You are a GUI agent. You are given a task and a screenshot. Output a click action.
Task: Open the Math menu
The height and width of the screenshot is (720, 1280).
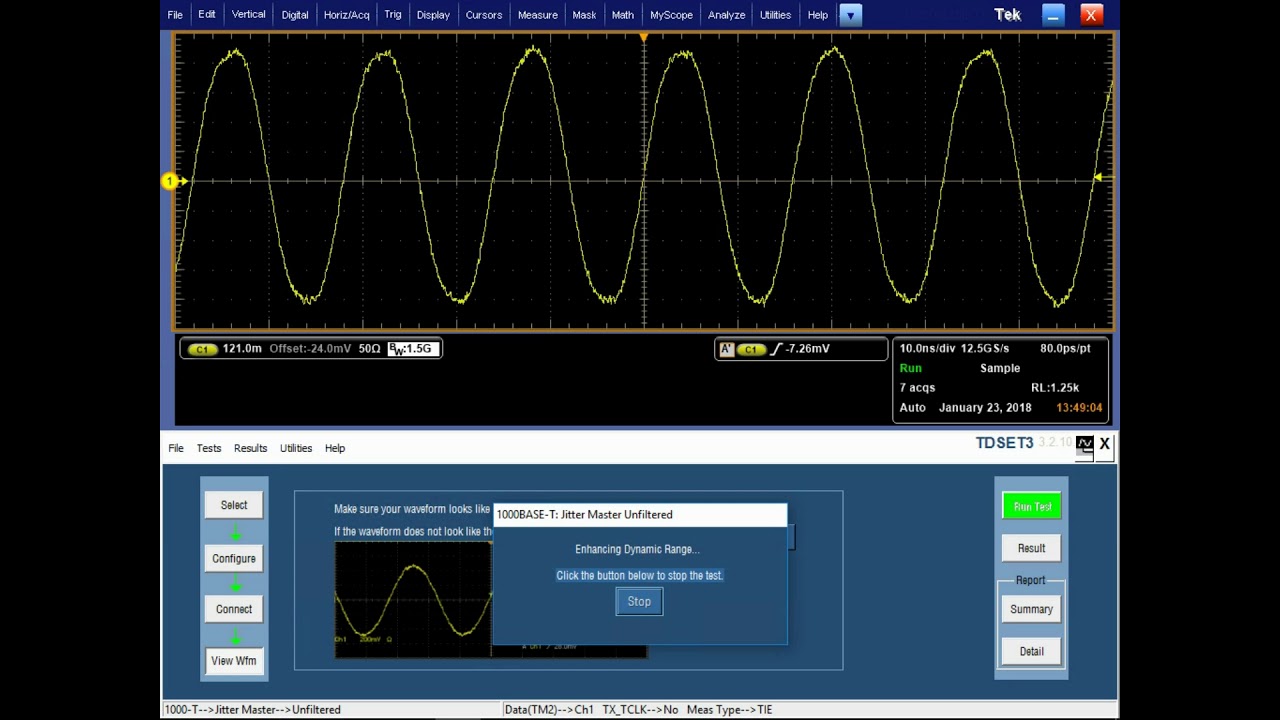click(623, 15)
